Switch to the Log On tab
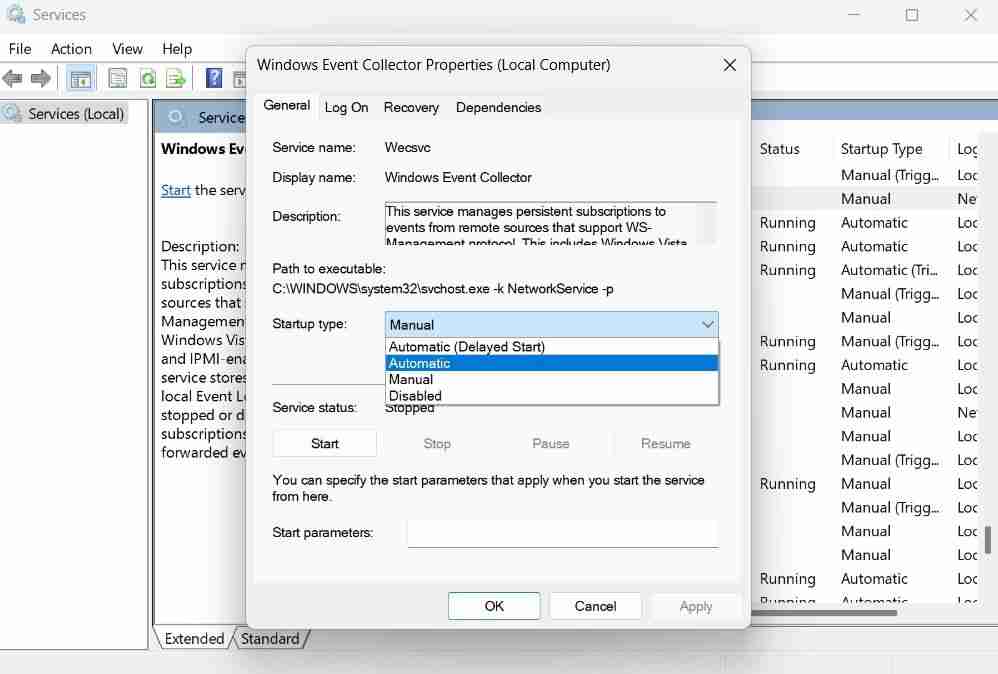The image size is (998, 674). pyautogui.click(x=346, y=107)
